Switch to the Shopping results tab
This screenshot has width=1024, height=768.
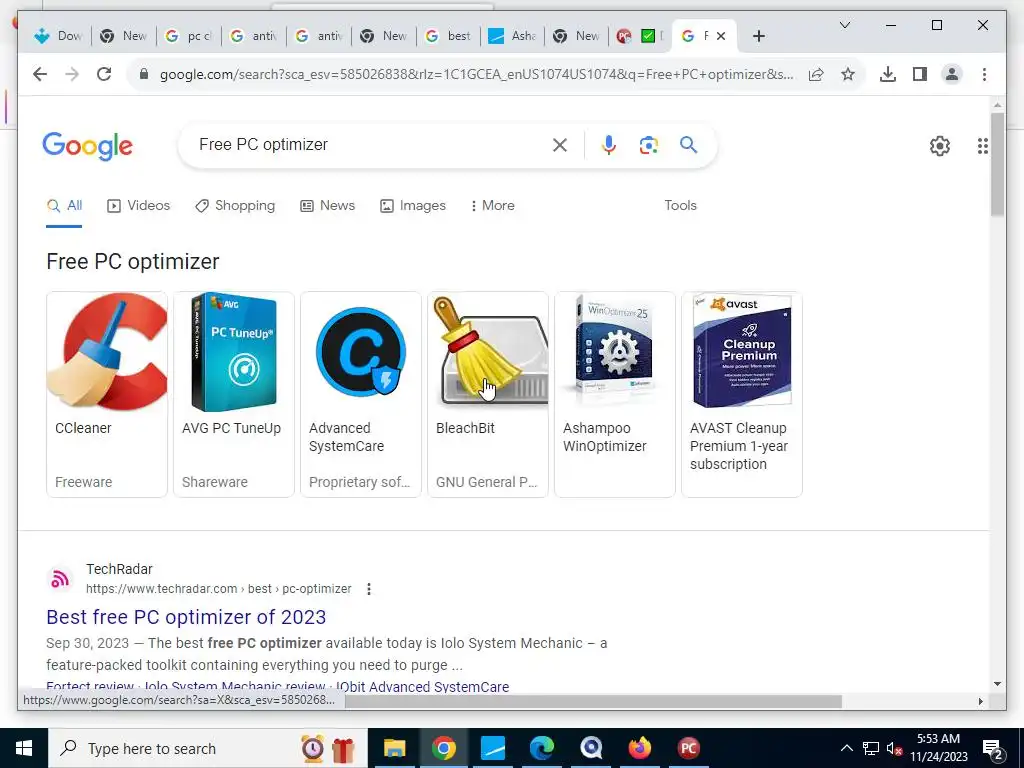click(235, 206)
